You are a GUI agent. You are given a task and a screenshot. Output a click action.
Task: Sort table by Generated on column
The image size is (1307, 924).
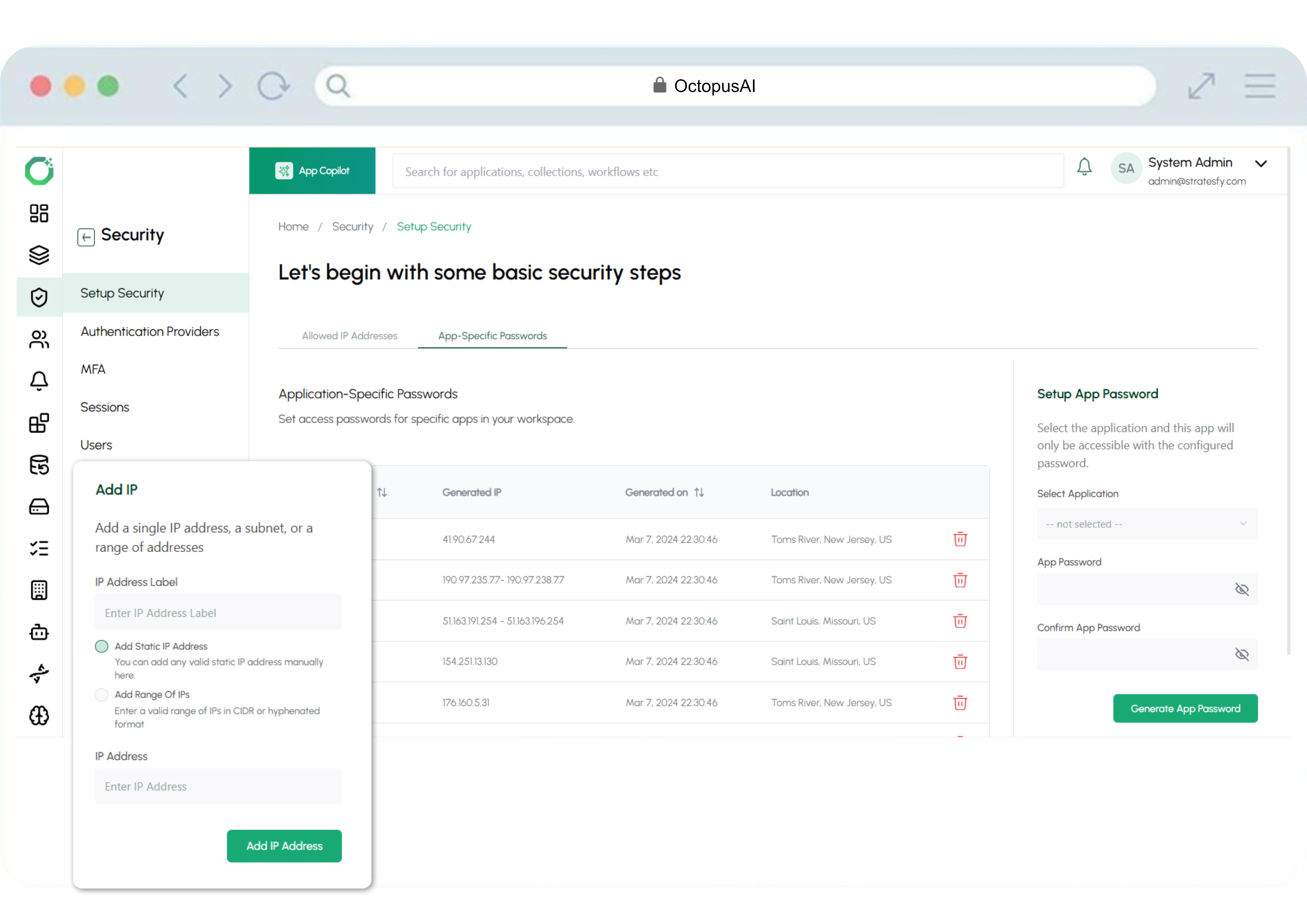coord(699,492)
